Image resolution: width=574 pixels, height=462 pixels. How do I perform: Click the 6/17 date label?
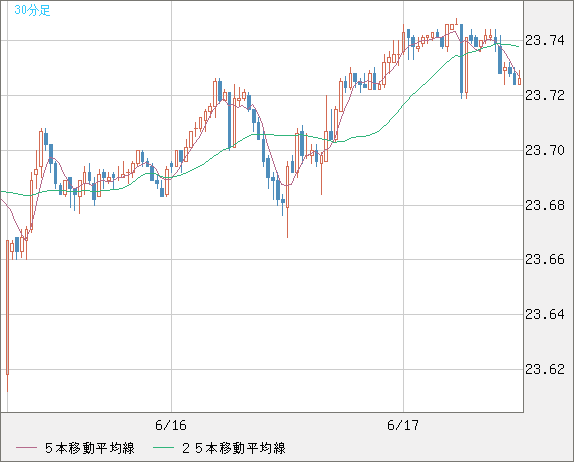point(403,425)
